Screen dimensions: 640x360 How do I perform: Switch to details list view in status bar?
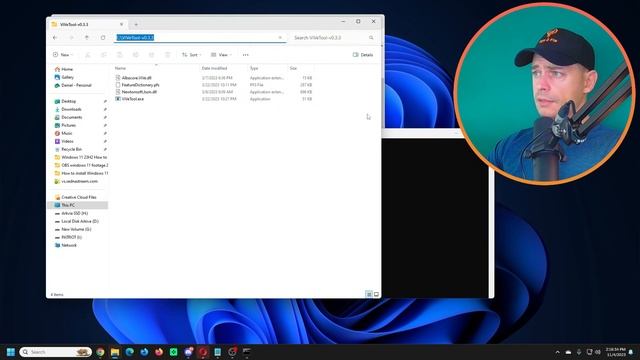(369, 294)
